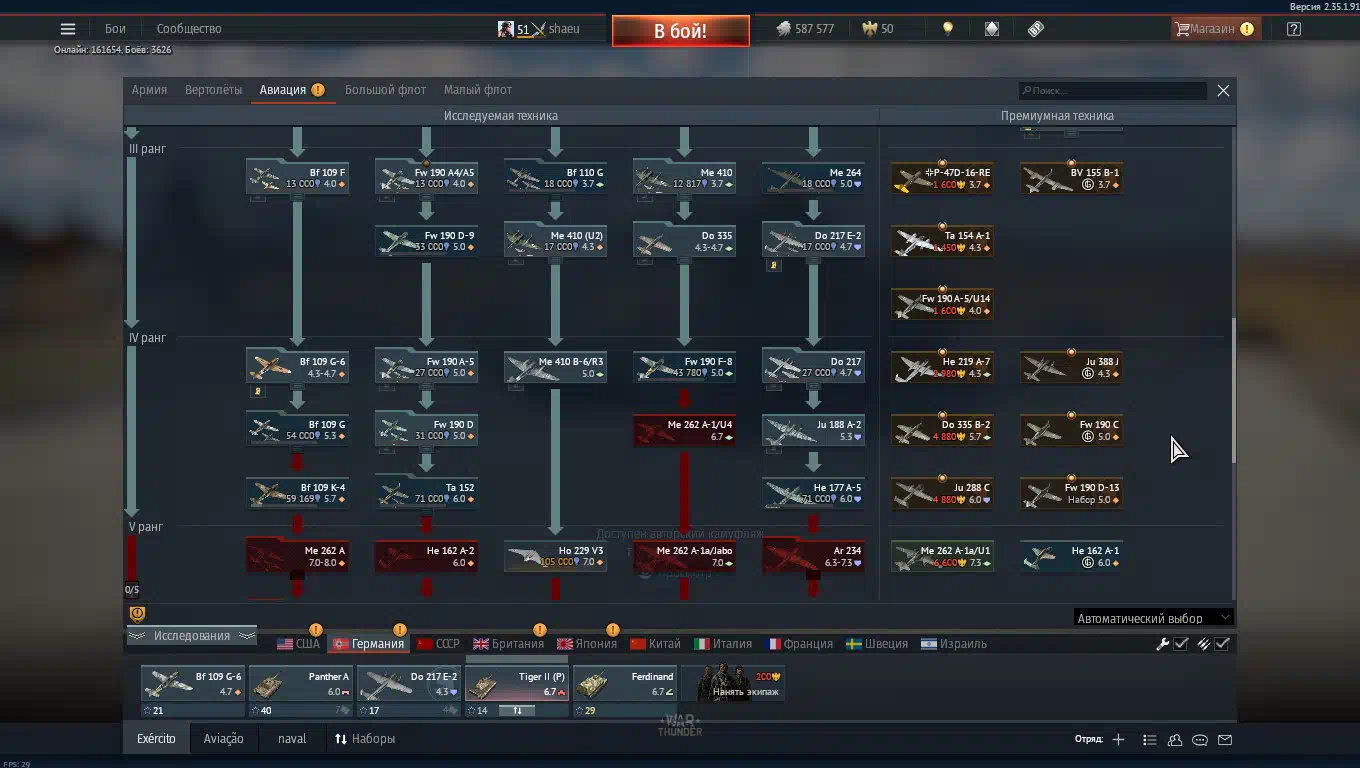Viewport: 1360px width, 768px height.
Task: Select premium Ju 388 J card
Action: 1072,367
